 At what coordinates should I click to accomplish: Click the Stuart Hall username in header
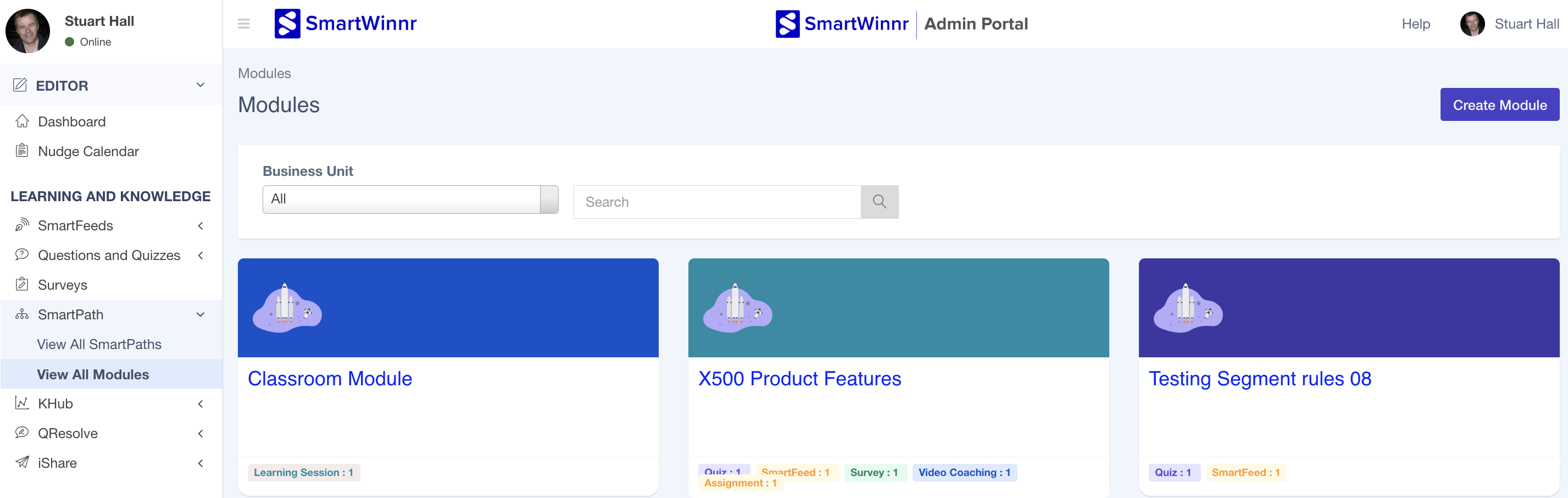coord(1526,24)
